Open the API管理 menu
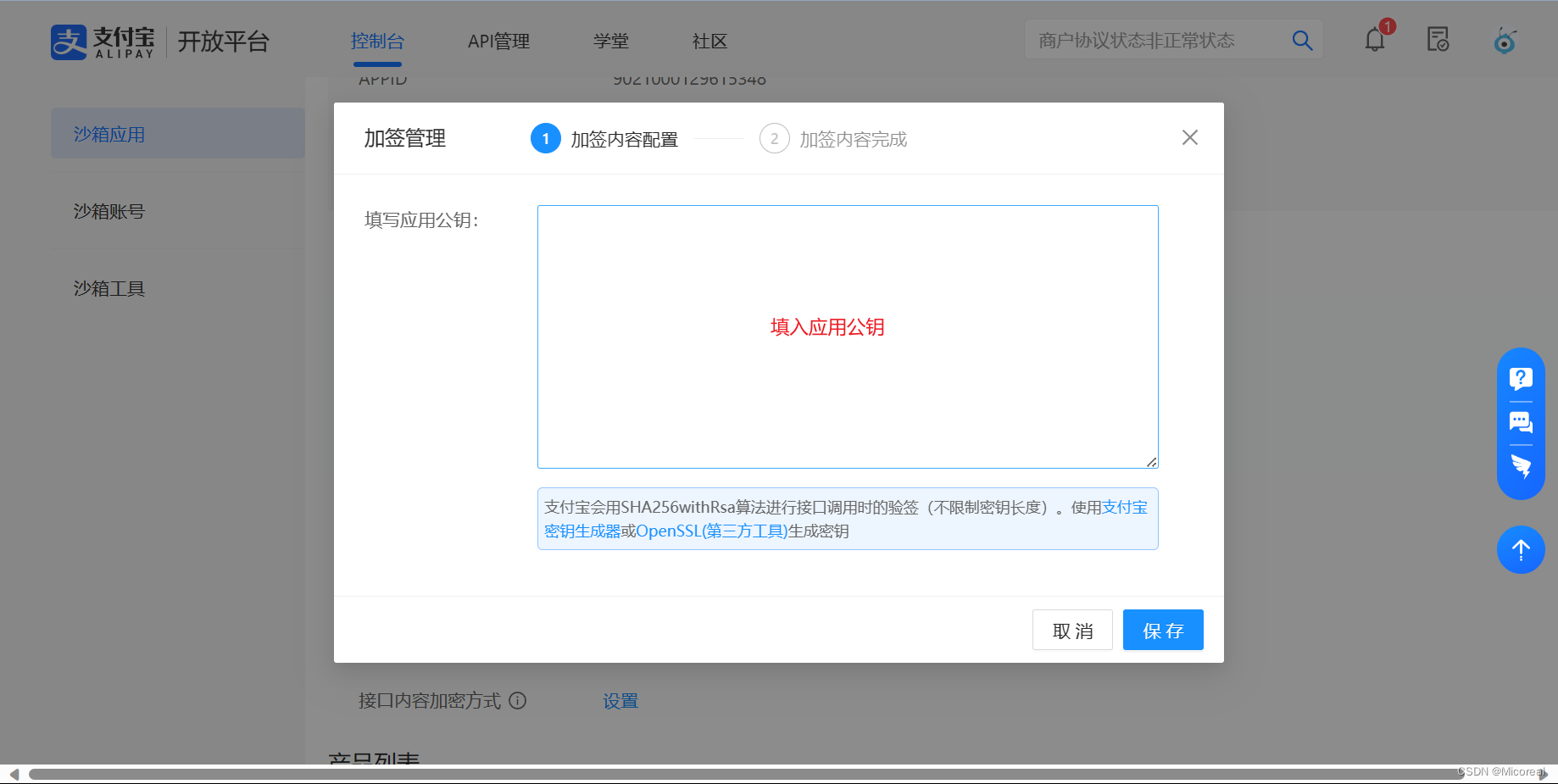 tap(498, 42)
